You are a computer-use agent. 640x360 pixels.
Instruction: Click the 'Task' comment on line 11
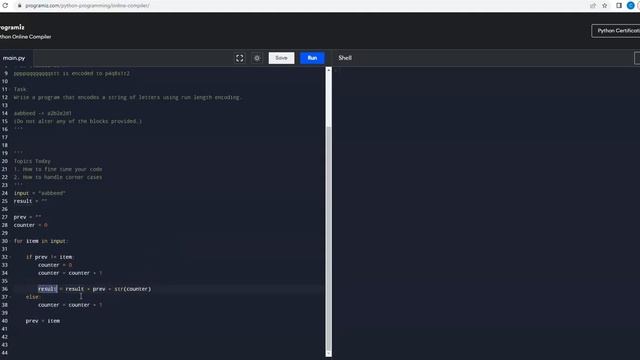[x=20, y=89]
